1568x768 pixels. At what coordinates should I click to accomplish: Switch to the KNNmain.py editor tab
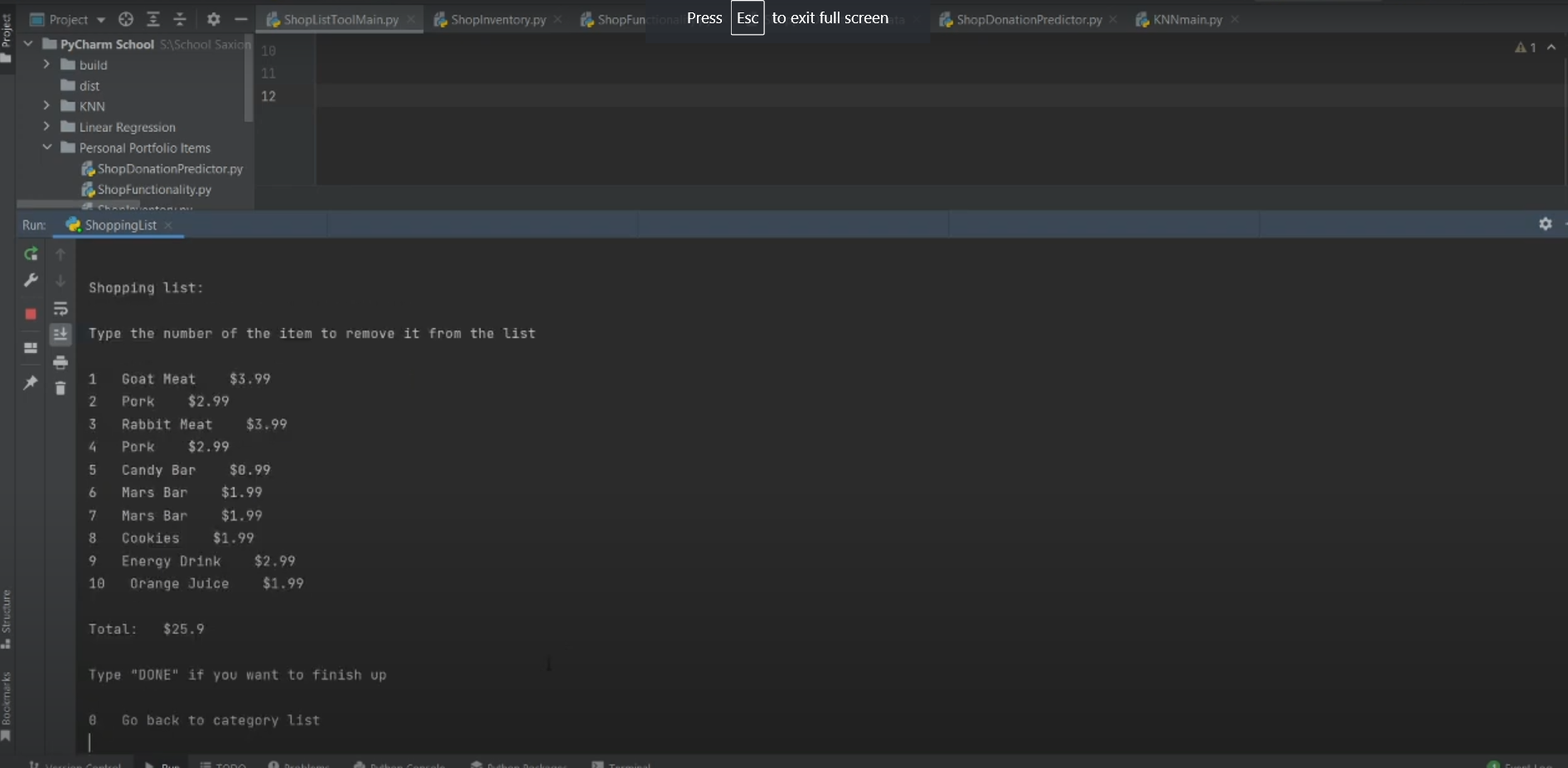[x=1187, y=20]
